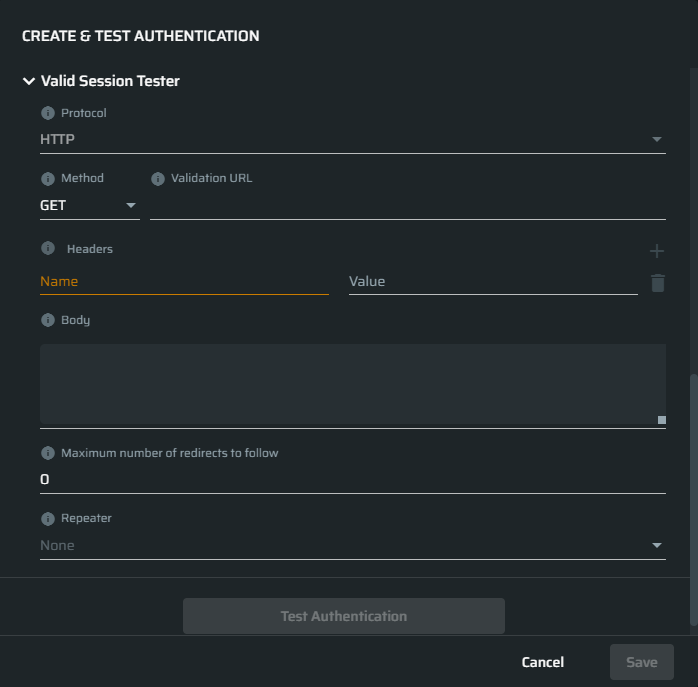Click the Test Authentication button

(344, 616)
